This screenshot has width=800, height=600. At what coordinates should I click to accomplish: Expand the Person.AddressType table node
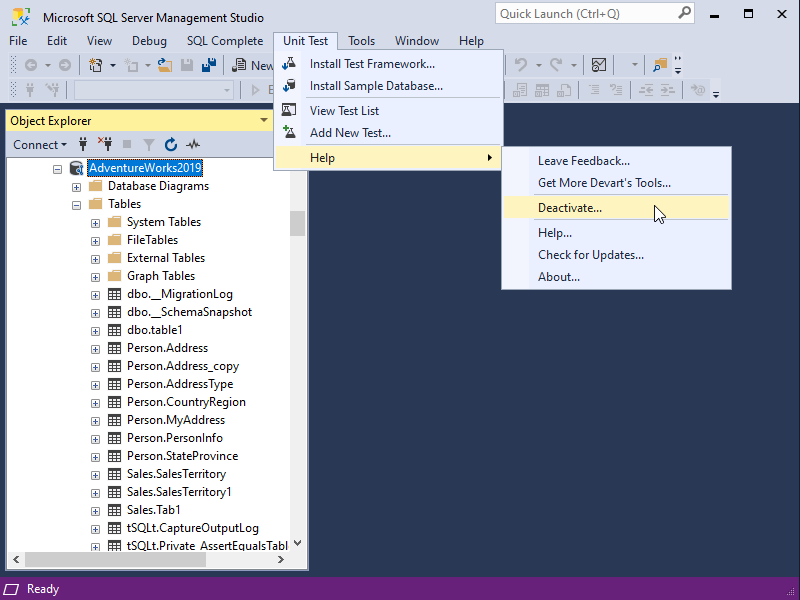click(x=95, y=385)
